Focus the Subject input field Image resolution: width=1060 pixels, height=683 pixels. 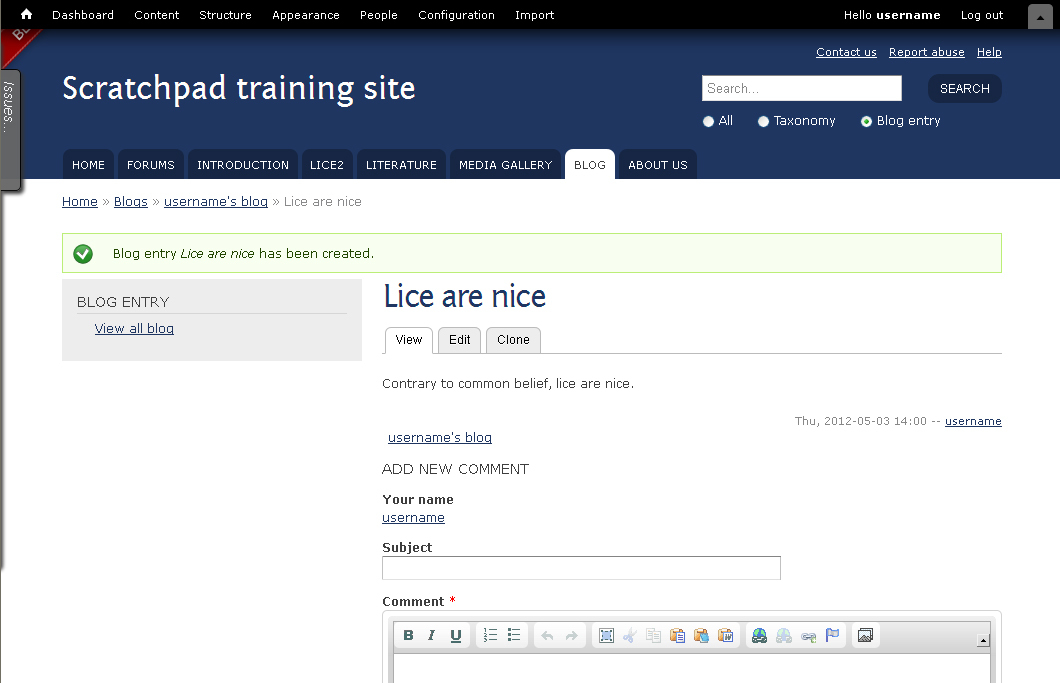coord(581,568)
